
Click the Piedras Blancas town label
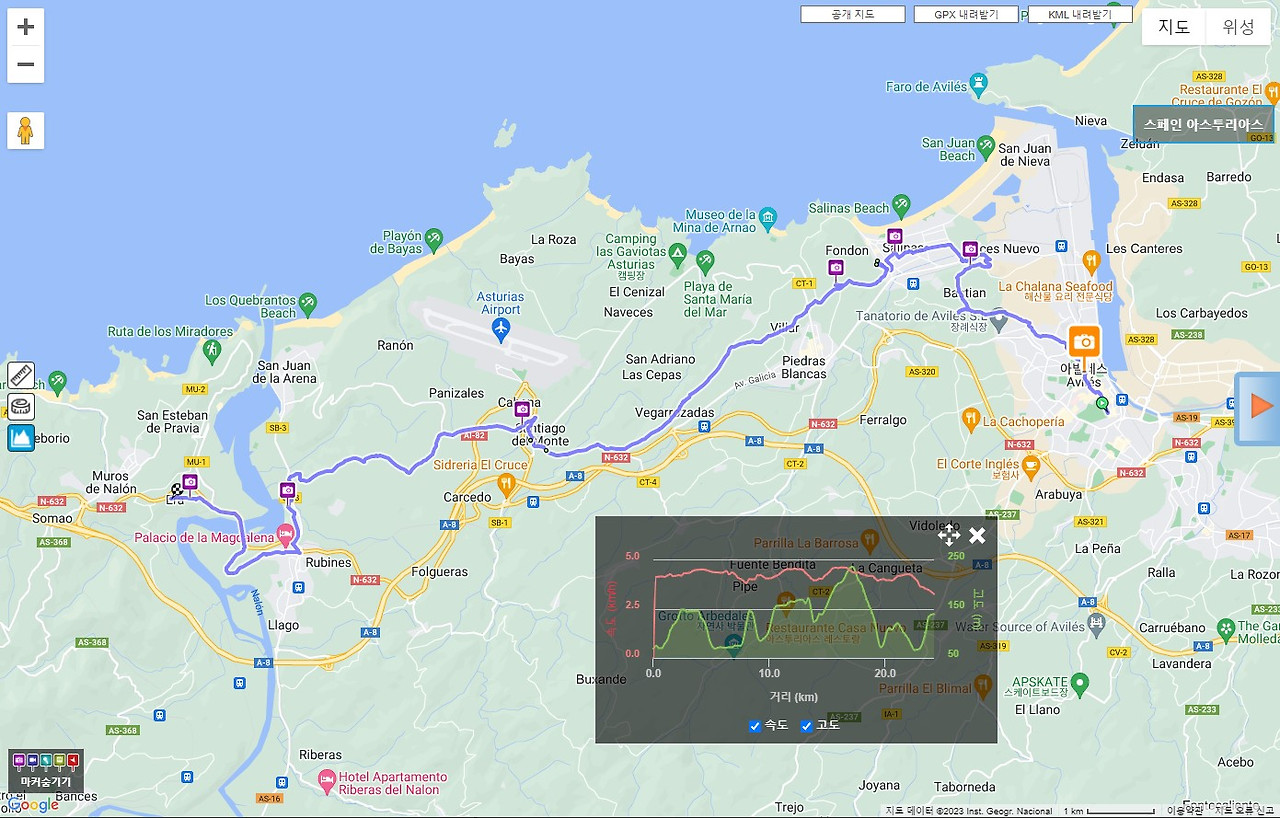tap(804, 367)
